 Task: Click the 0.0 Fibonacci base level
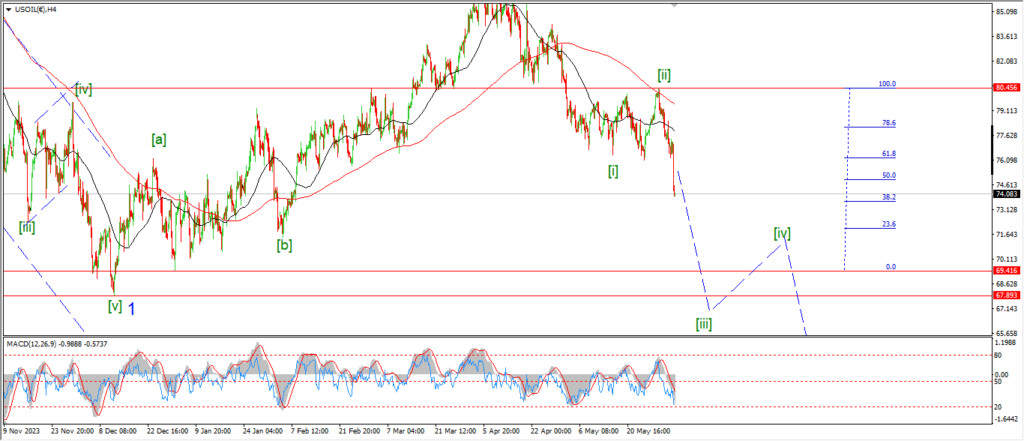[890, 267]
